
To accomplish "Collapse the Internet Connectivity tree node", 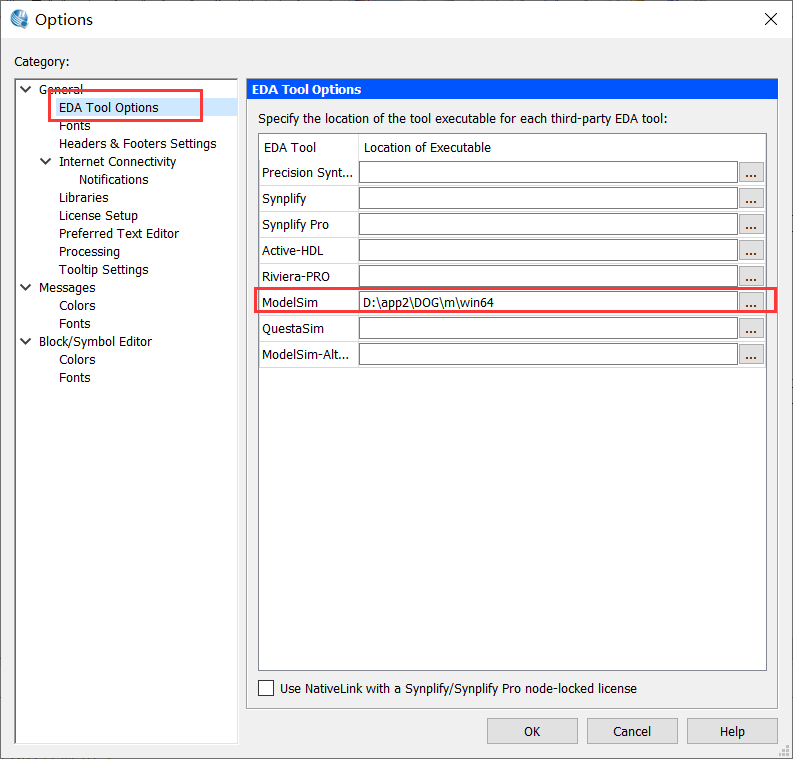I will point(46,161).
